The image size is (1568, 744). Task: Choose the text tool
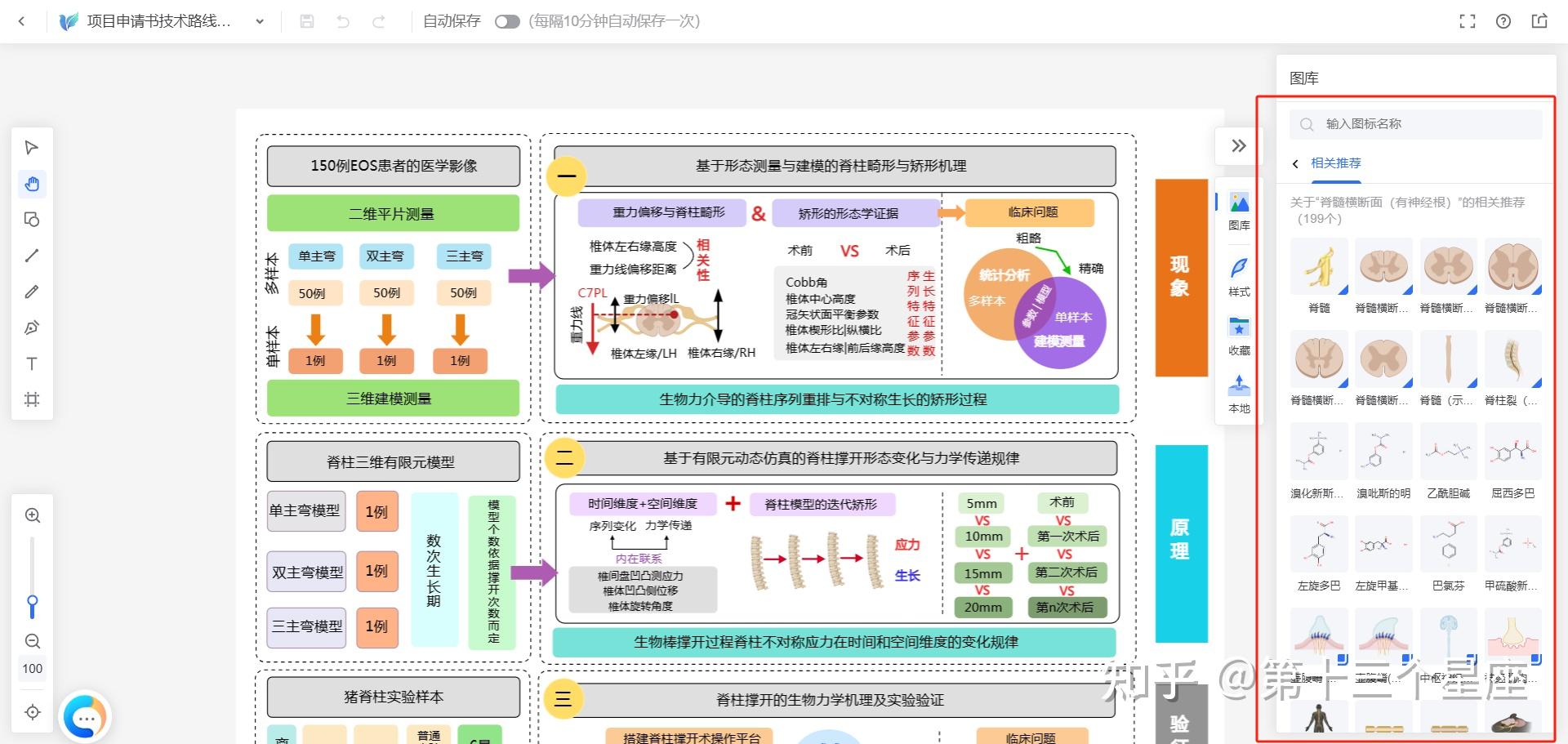[x=32, y=363]
